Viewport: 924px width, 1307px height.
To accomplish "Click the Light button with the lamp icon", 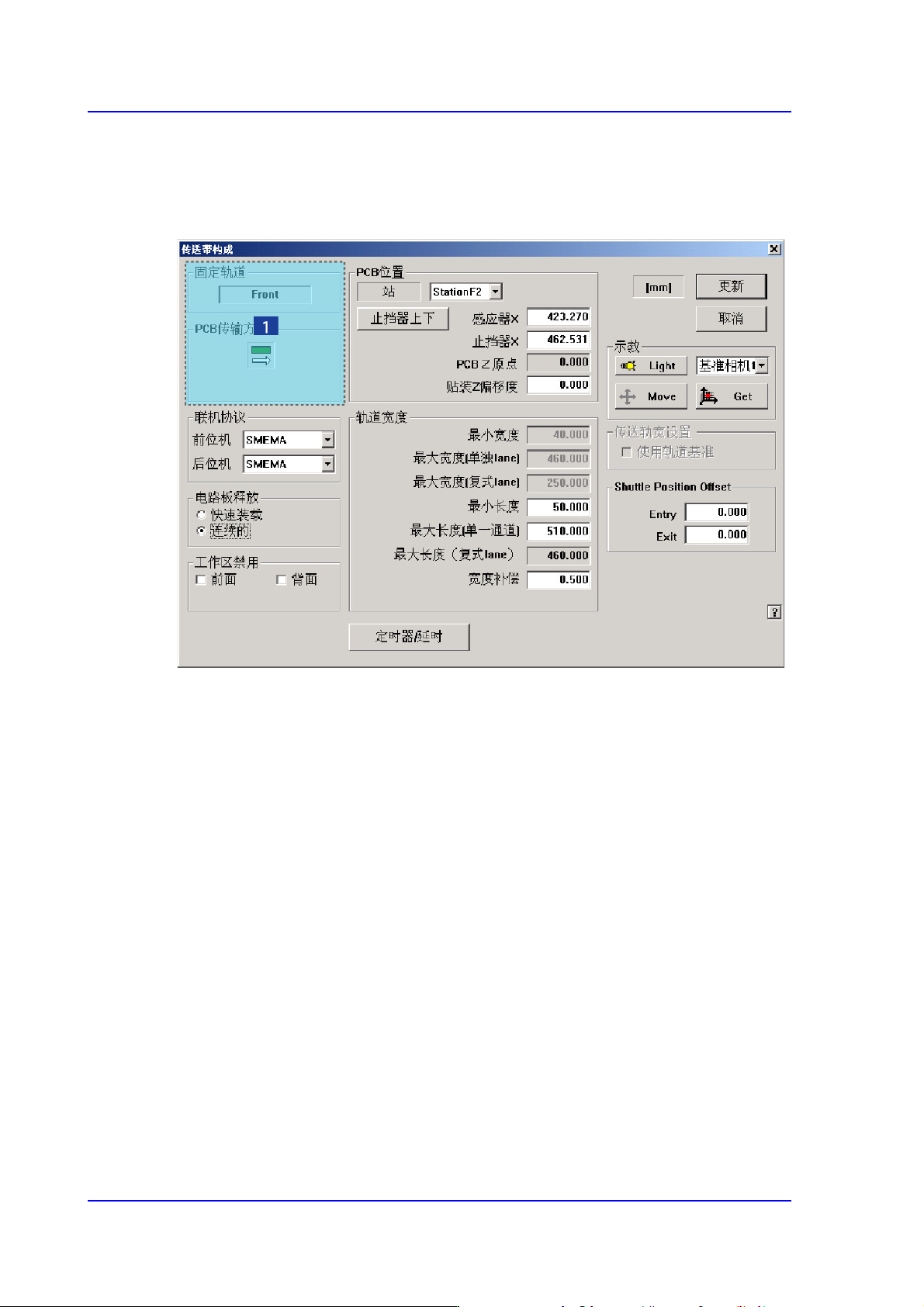I will click(651, 365).
